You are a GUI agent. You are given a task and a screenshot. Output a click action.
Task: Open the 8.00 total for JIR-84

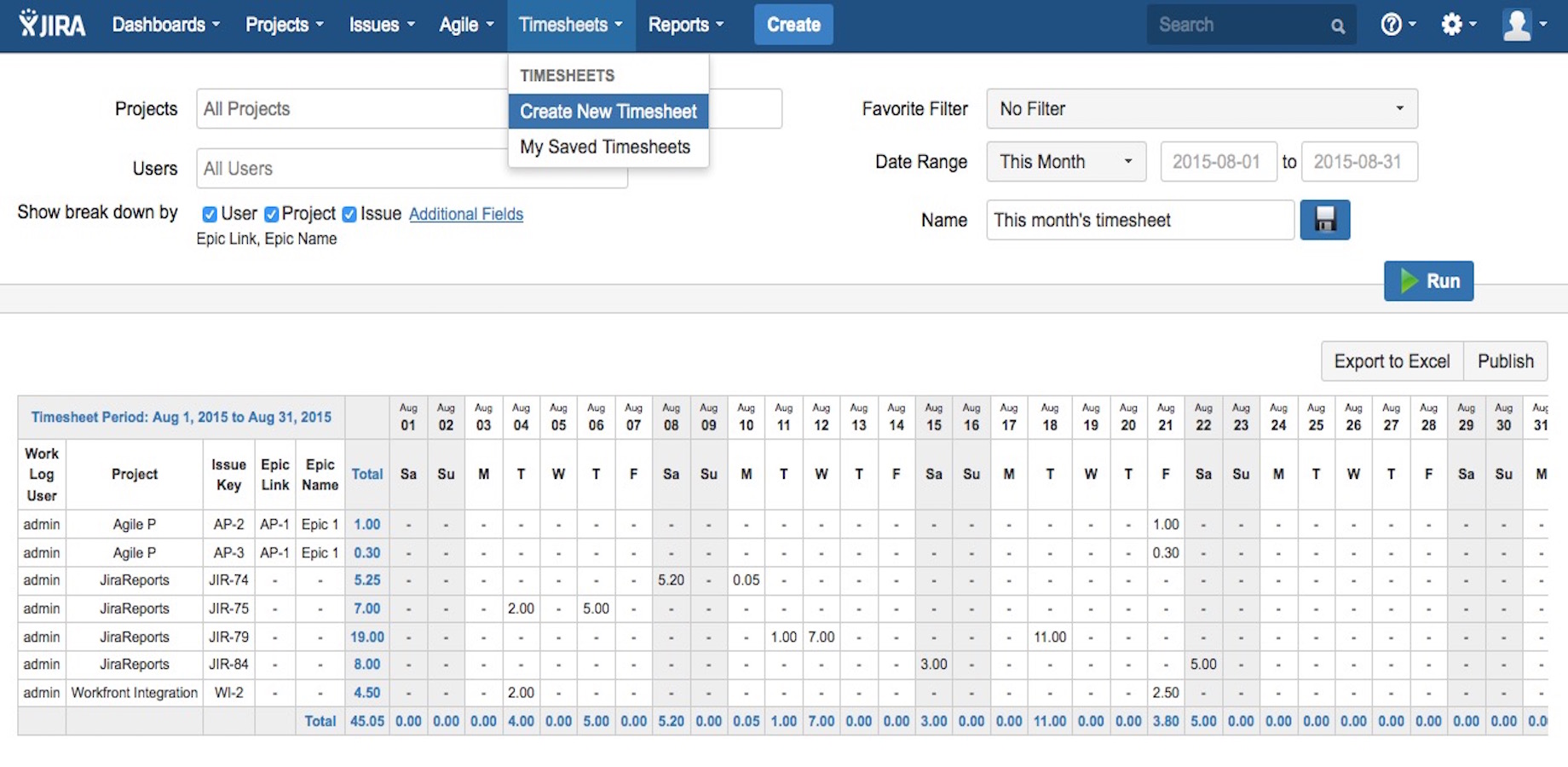coord(367,665)
